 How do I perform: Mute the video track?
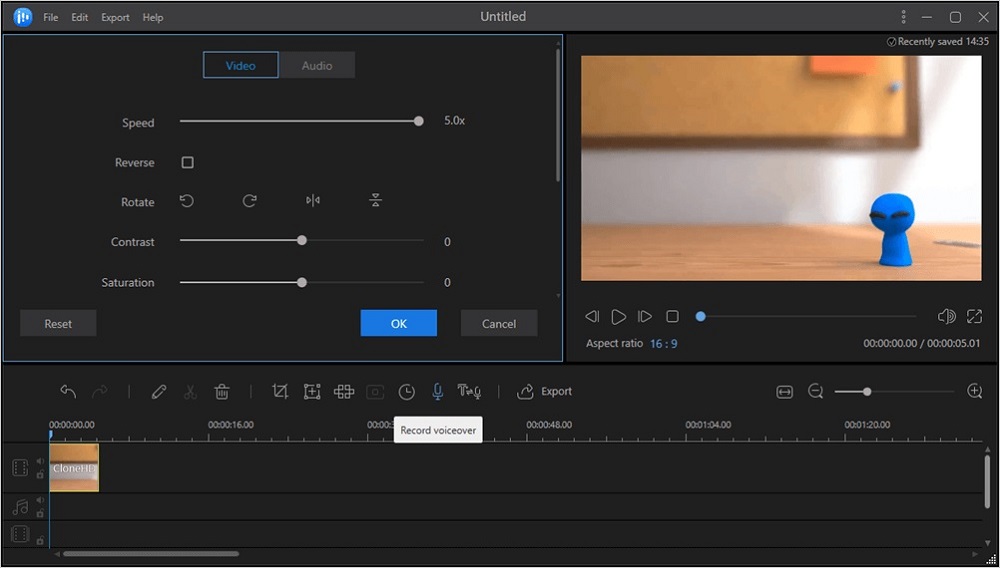pos(40,462)
